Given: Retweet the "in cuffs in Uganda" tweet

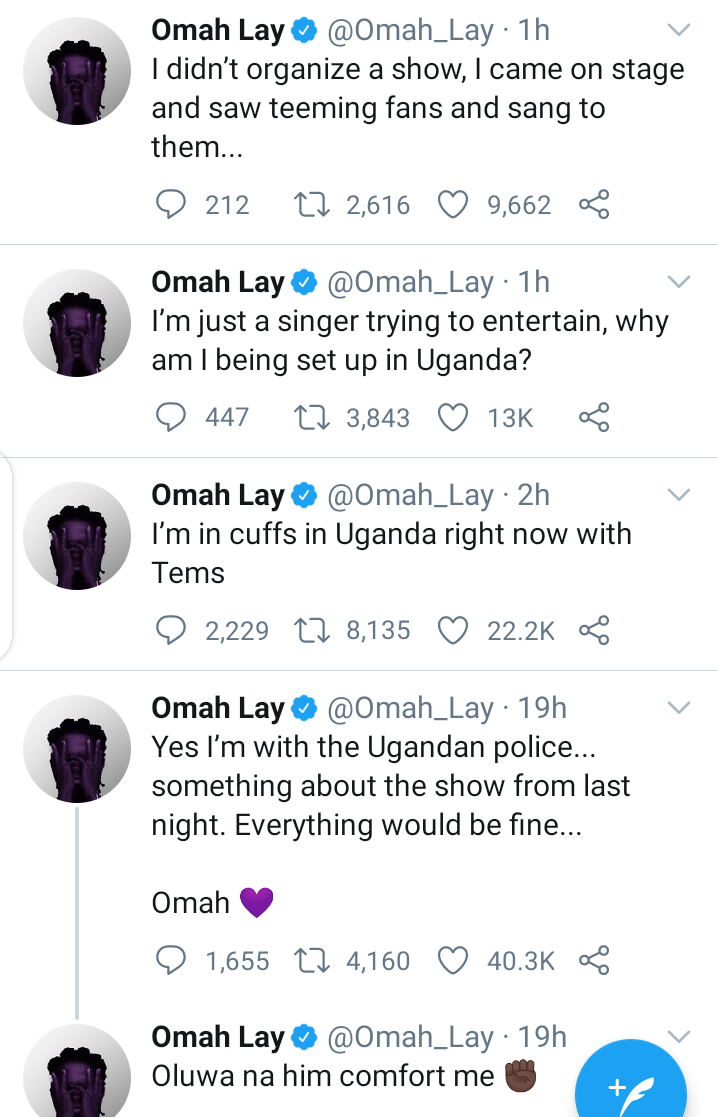Looking at the screenshot, I should tap(314, 631).
